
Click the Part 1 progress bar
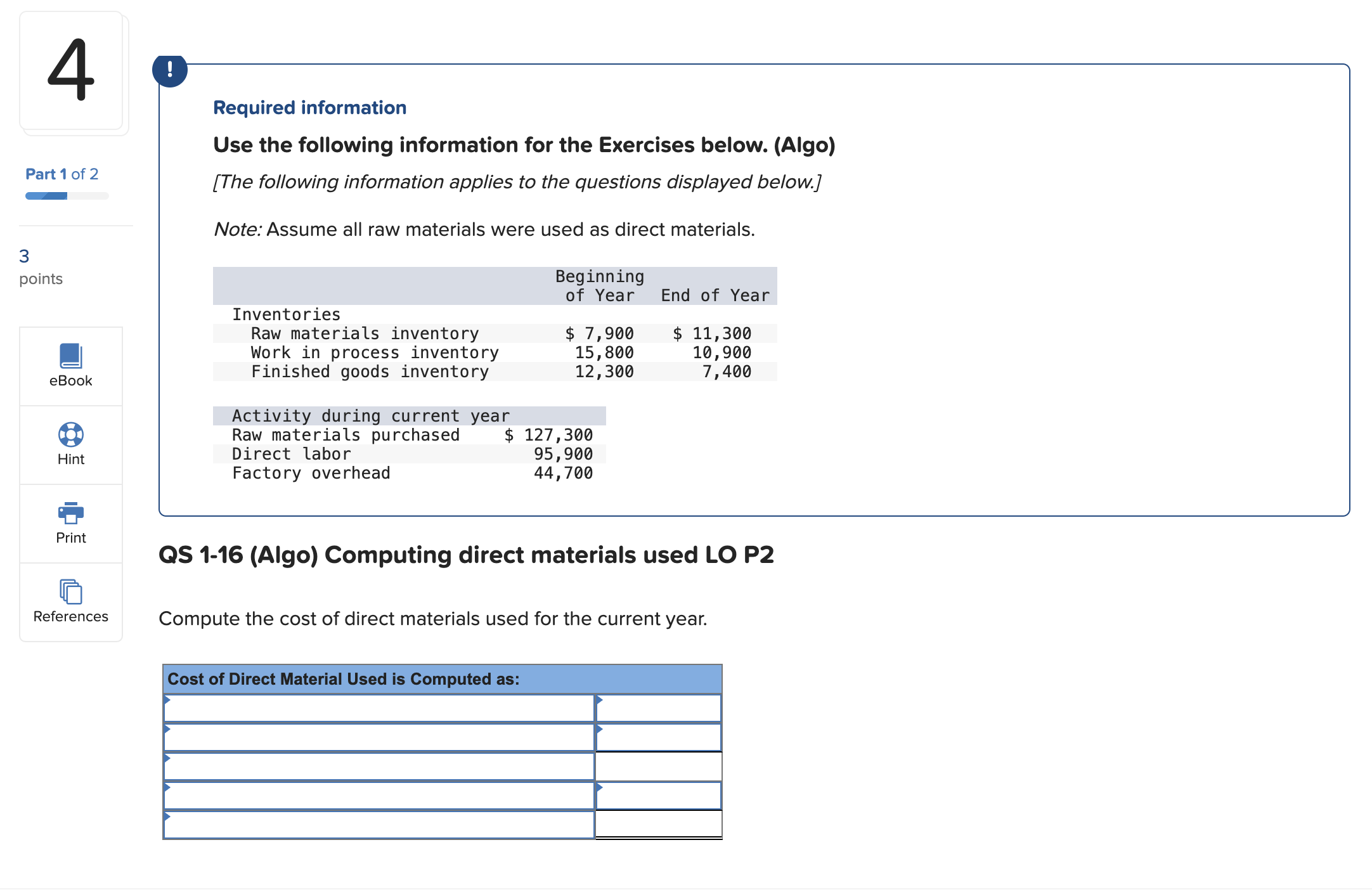(66, 195)
